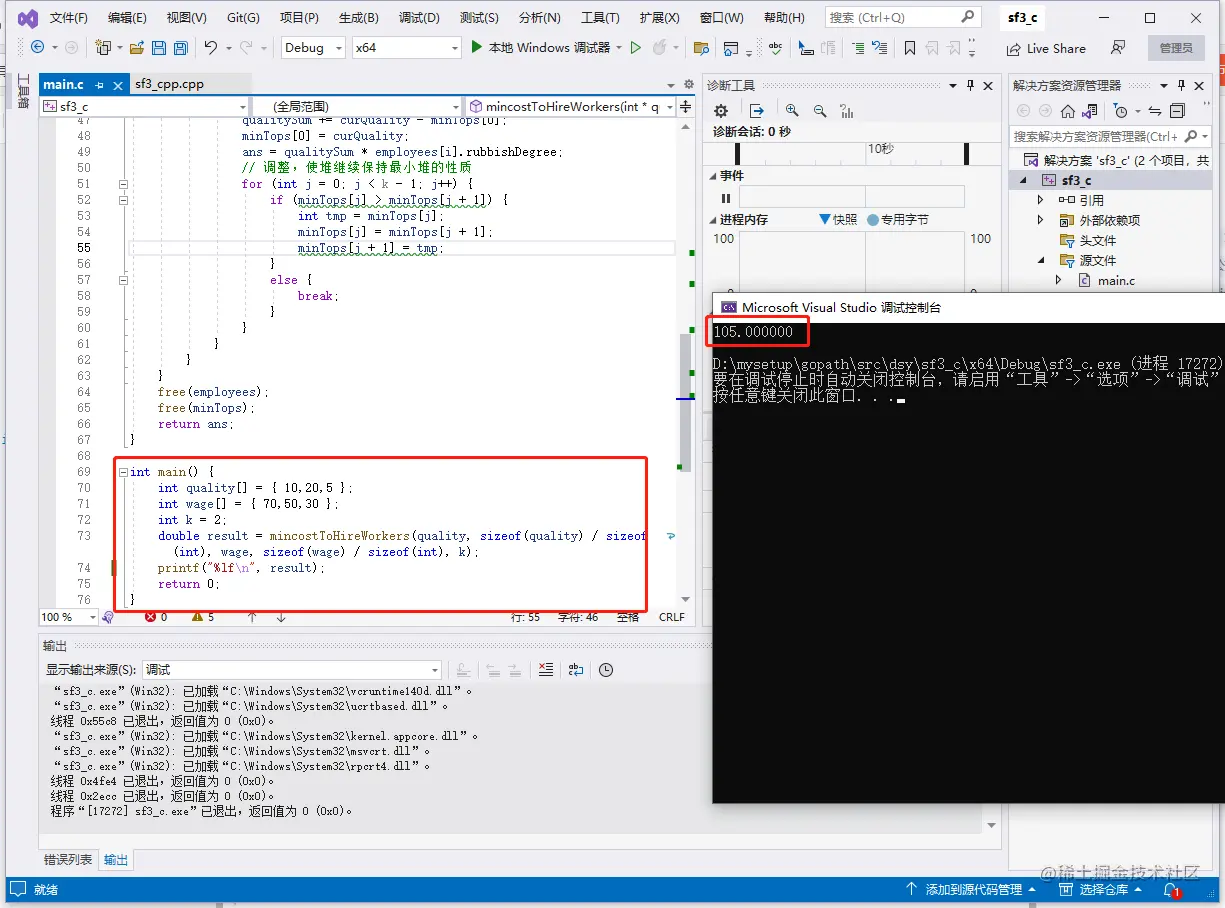Expand the 外部依赖项 tree node
The height and width of the screenshot is (908, 1225).
click(1041, 220)
